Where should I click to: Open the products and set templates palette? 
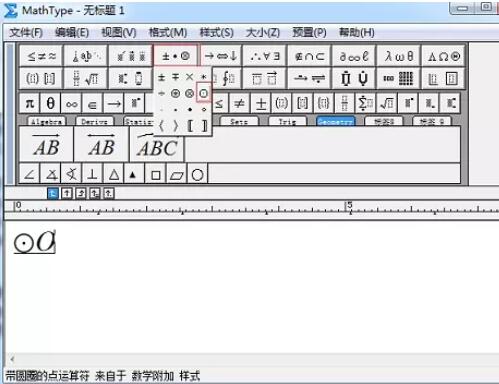coord(354,79)
